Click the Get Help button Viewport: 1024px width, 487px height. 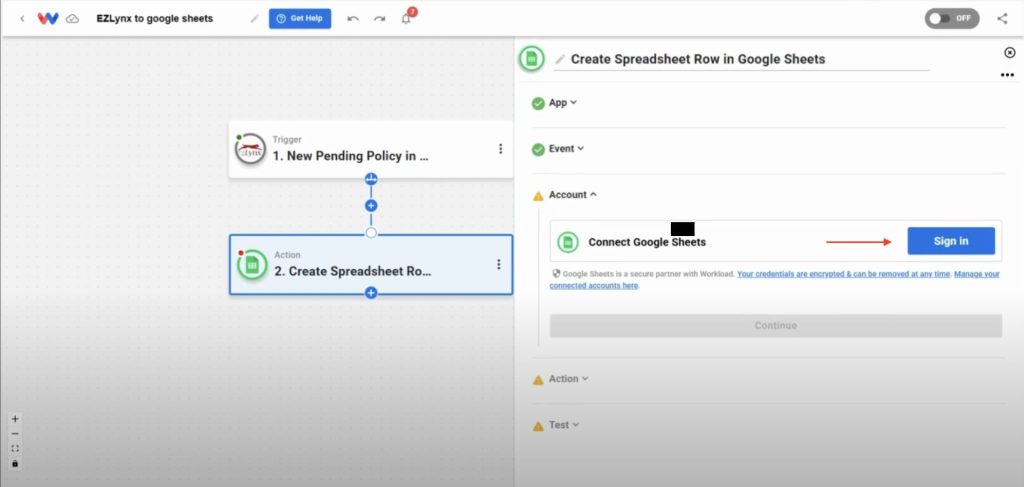300,18
